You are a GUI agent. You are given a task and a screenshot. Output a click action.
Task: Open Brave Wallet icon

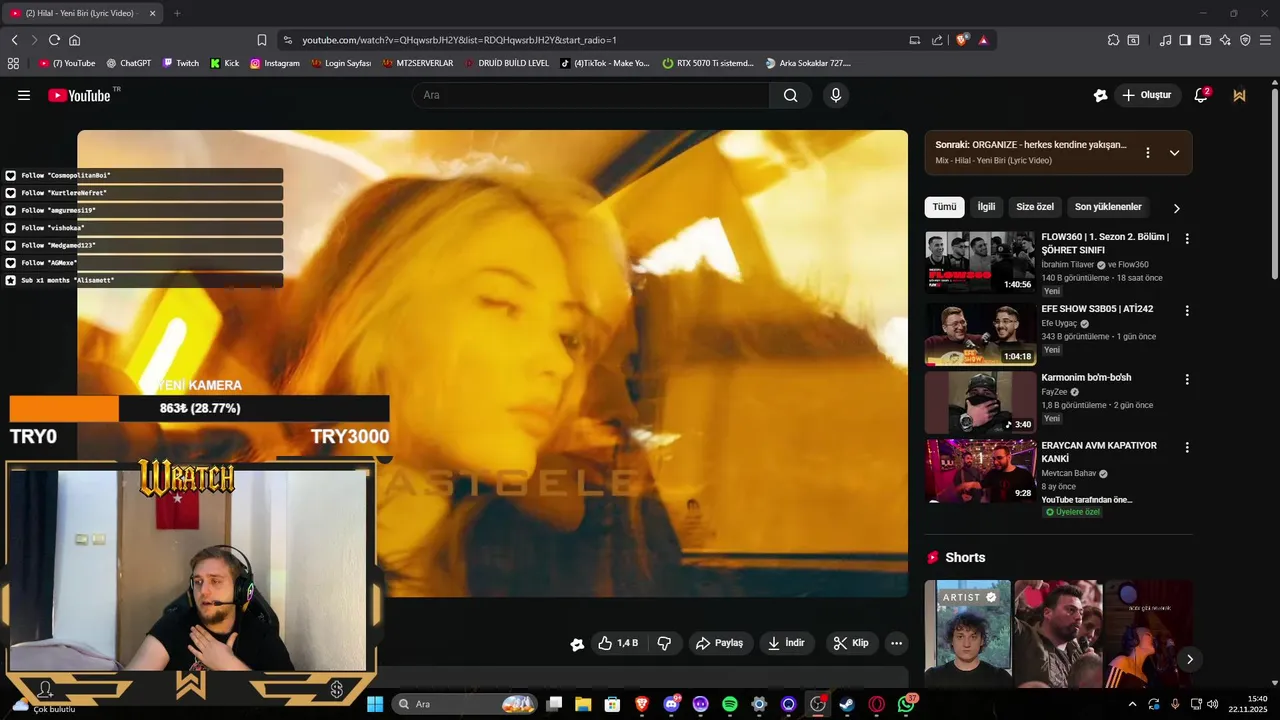click(1205, 40)
